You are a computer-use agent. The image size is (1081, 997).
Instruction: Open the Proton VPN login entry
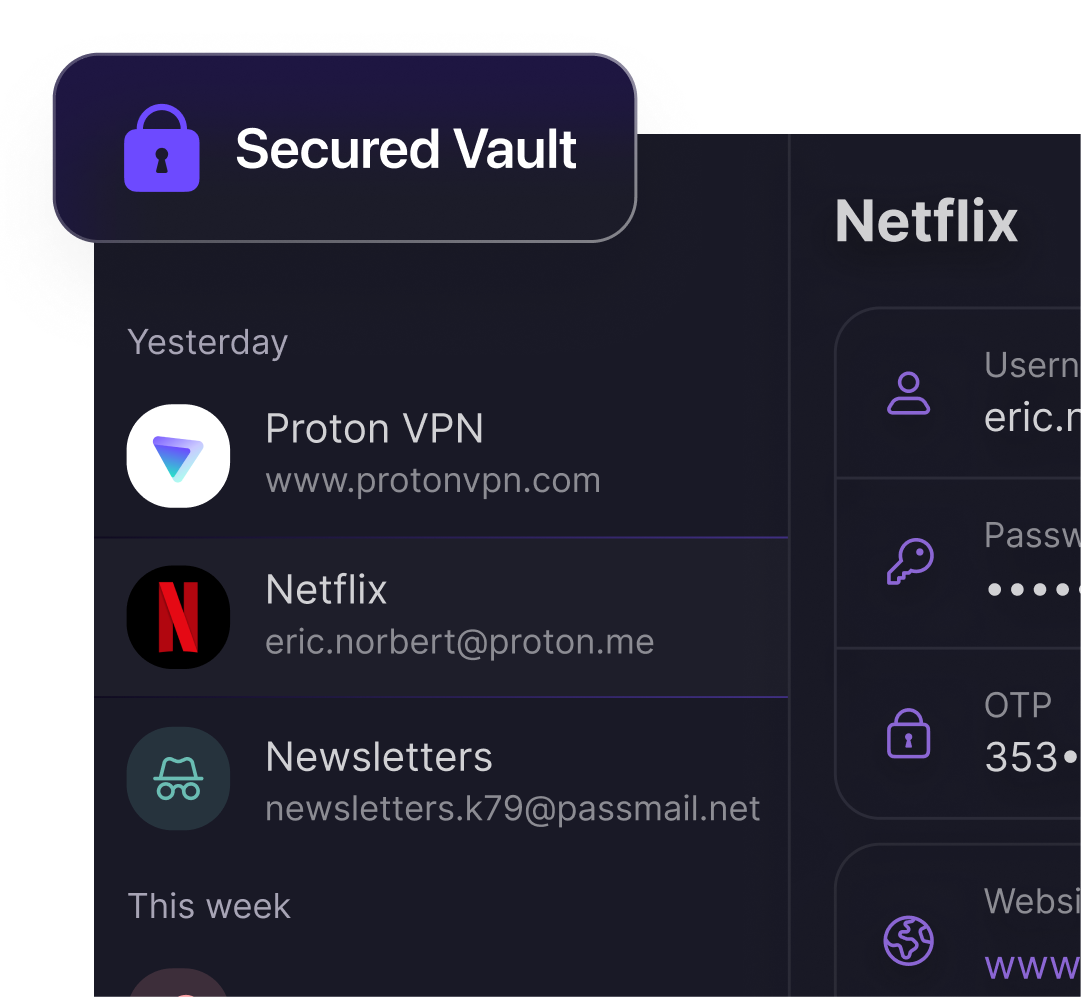pos(432,455)
